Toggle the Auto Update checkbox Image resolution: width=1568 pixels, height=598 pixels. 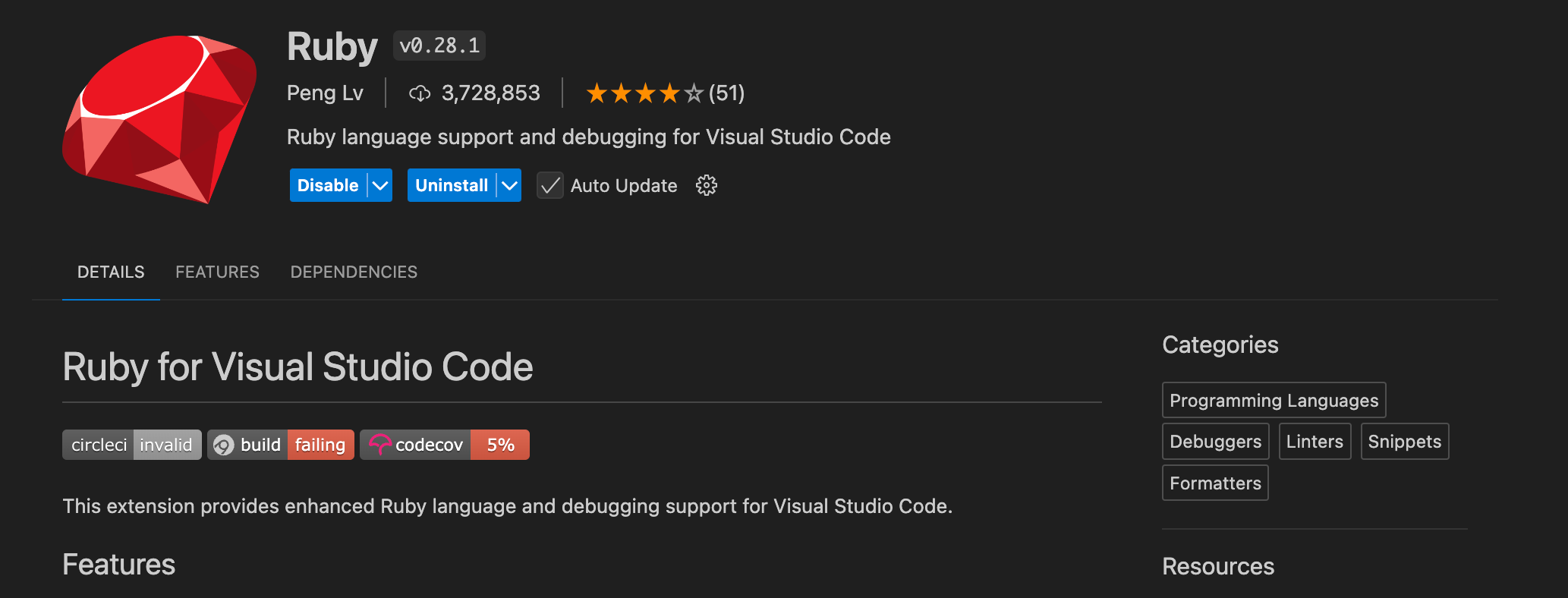[x=550, y=185]
